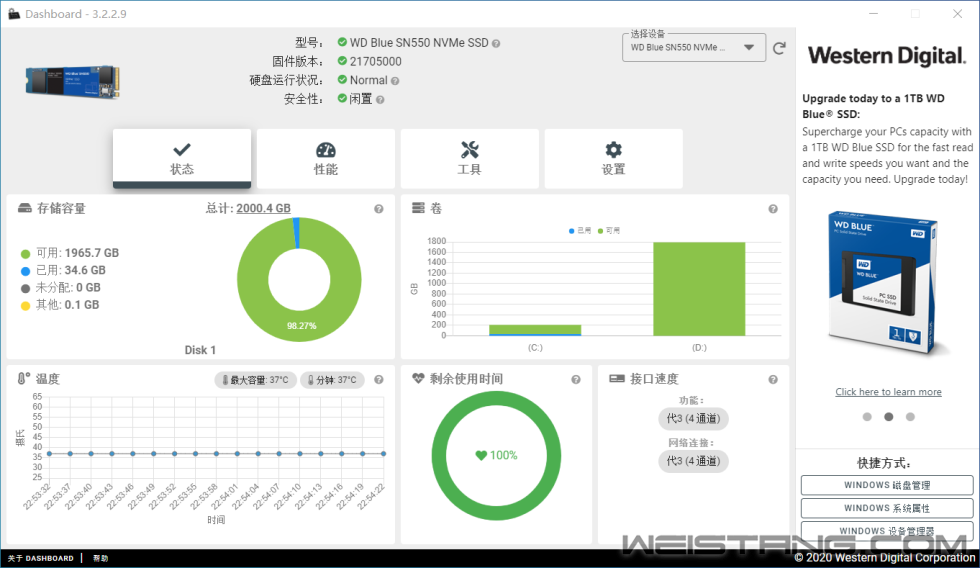Click the refresh icon beside device selector
Screen dimensions: 980x568
[x=779, y=48]
